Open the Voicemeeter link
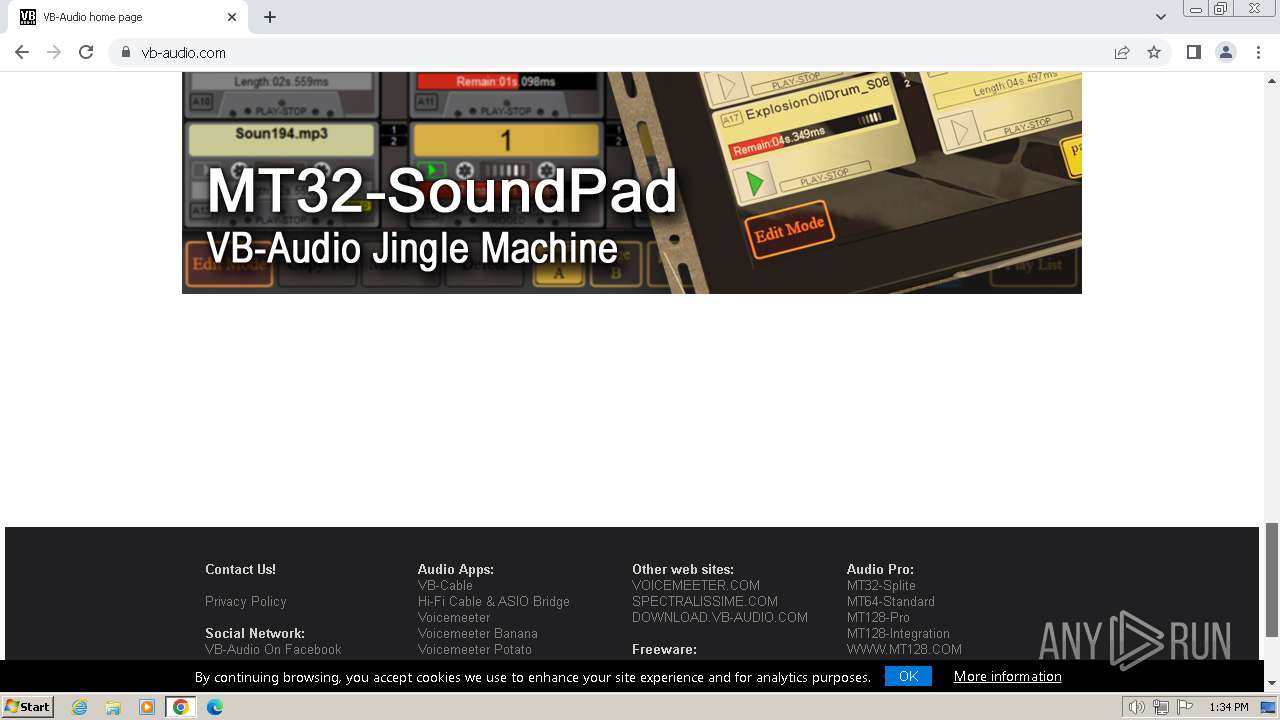1280x720 pixels. point(454,617)
